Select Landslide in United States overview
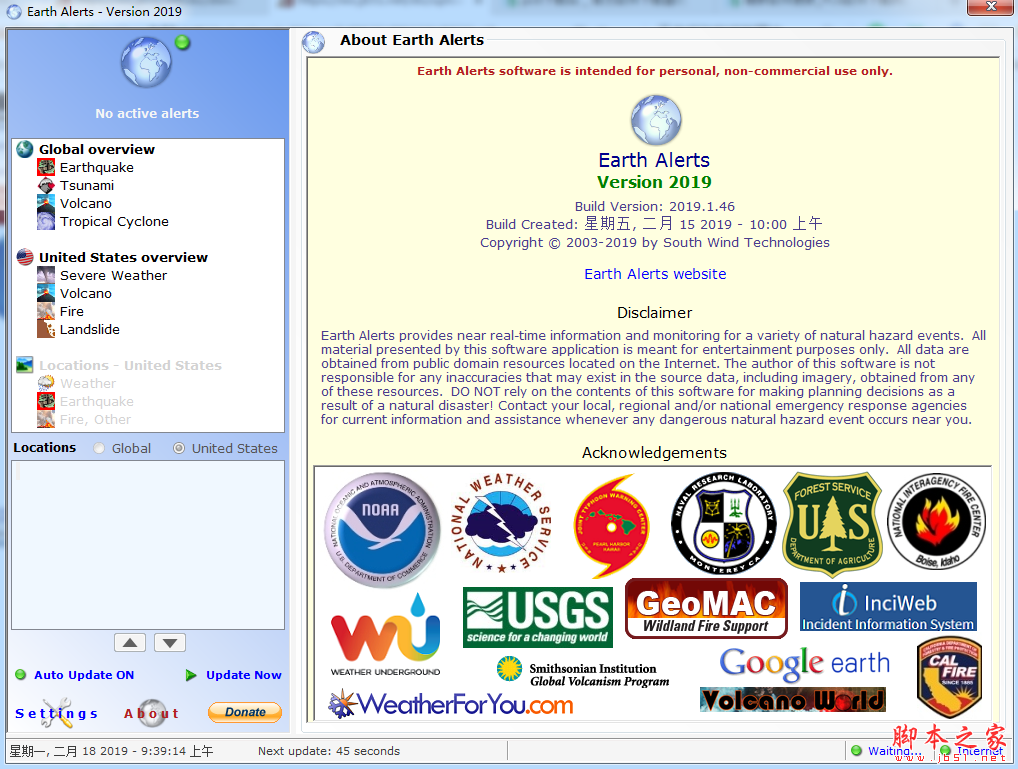 coord(90,329)
